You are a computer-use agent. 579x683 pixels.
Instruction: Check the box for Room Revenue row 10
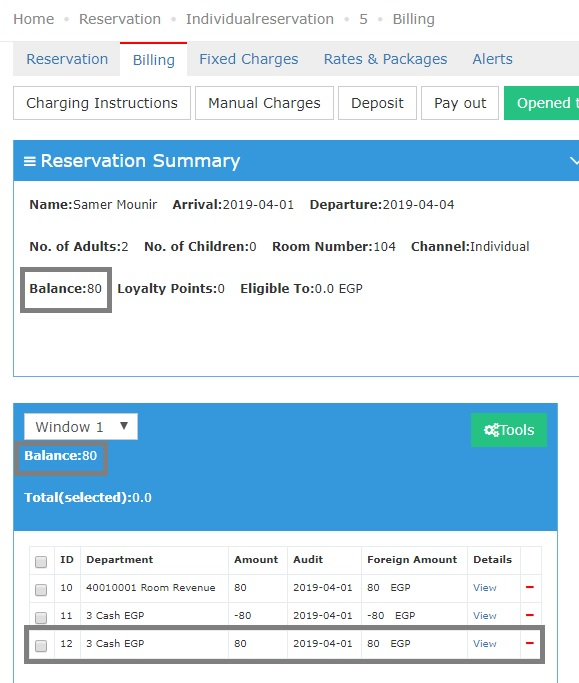(x=41, y=589)
